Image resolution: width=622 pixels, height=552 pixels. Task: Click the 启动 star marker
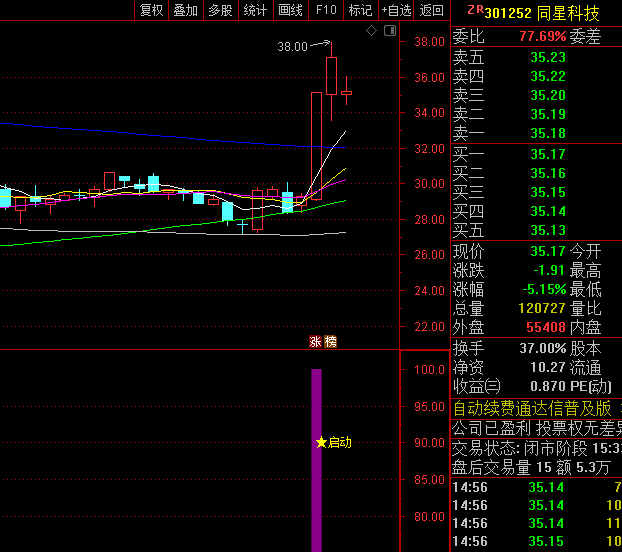334,442
